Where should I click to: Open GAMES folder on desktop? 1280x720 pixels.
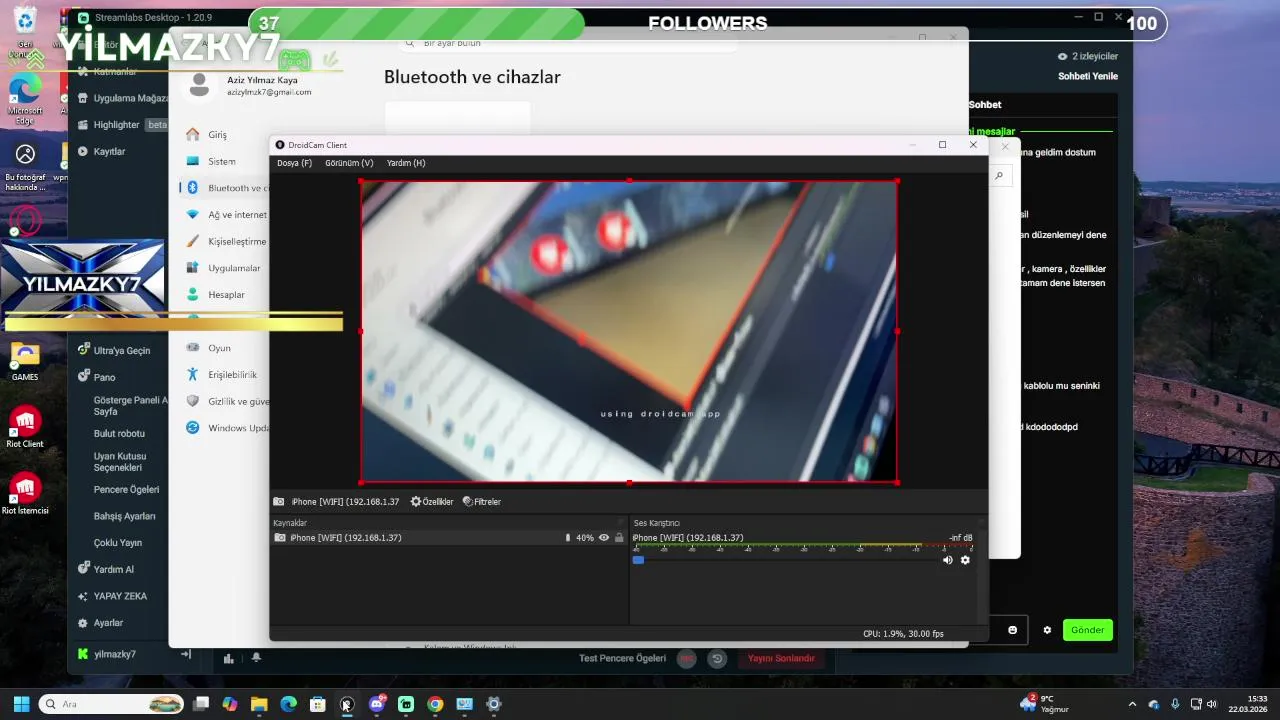[25, 361]
